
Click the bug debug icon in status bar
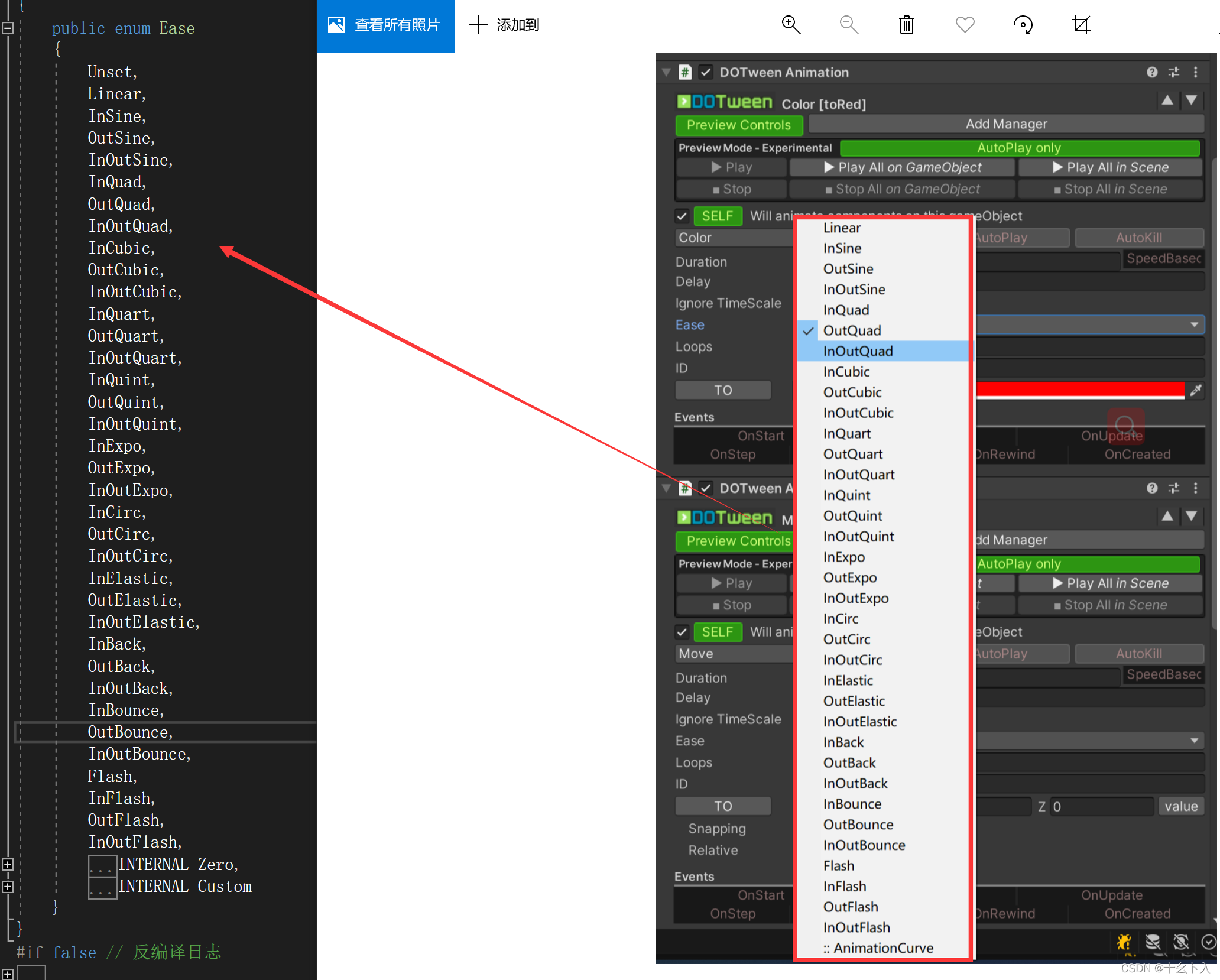point(1124,942)
